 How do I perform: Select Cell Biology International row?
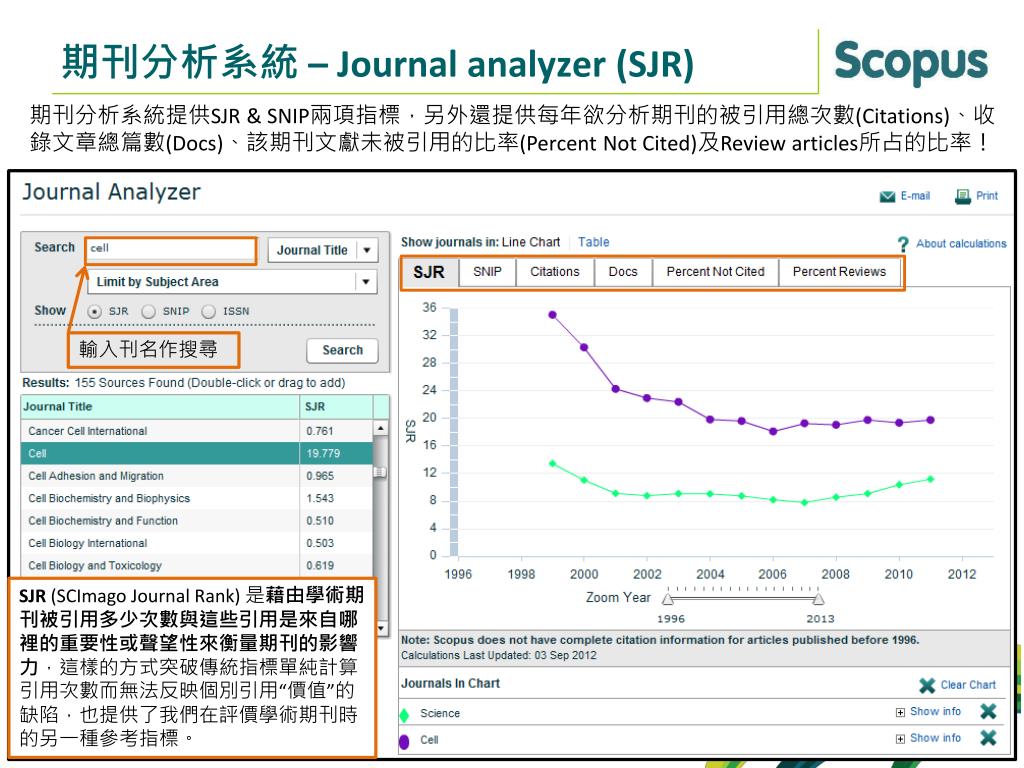coord(197,543)
